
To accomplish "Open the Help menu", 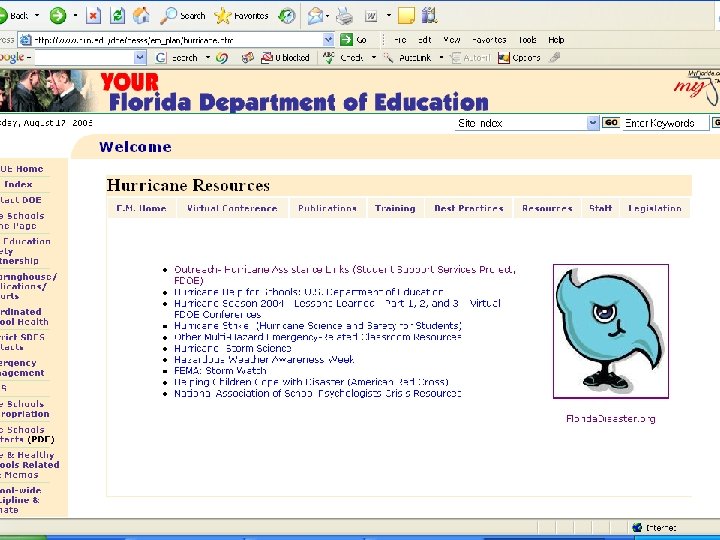I will point(556,40).
